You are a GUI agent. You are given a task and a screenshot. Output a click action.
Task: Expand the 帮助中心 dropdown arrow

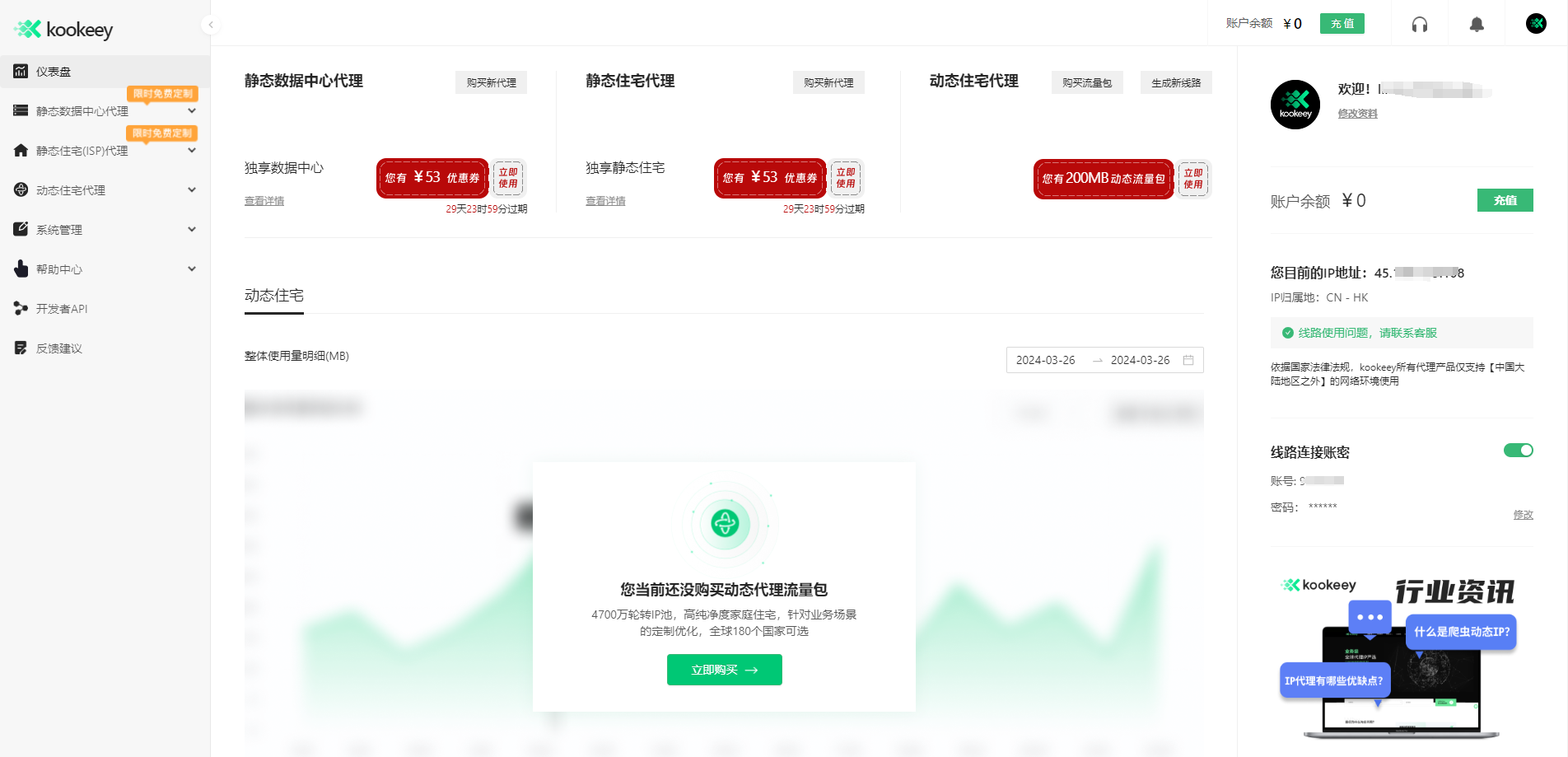pos(192,269)
